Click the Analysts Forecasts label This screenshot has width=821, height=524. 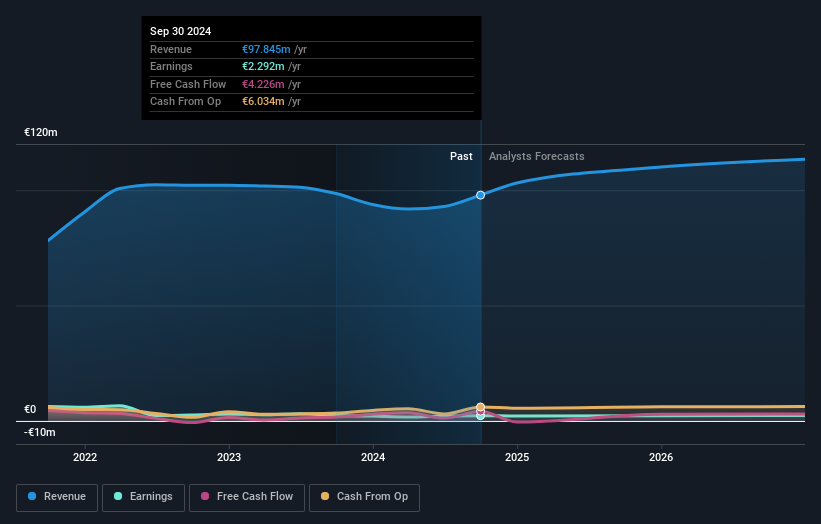point(537,157)
